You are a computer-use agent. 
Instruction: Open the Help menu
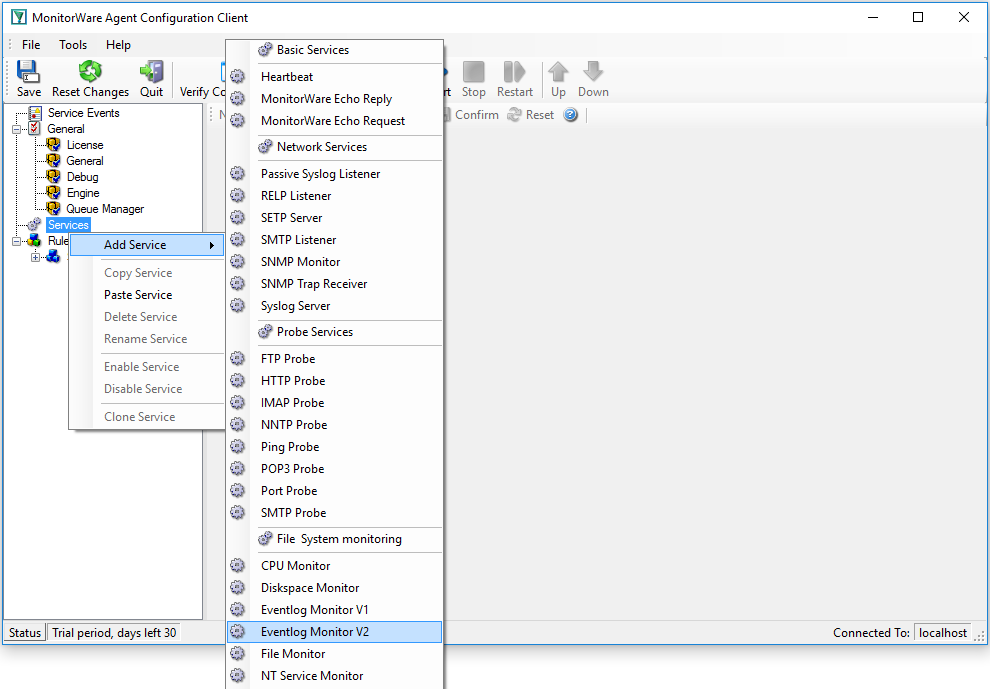118,45
